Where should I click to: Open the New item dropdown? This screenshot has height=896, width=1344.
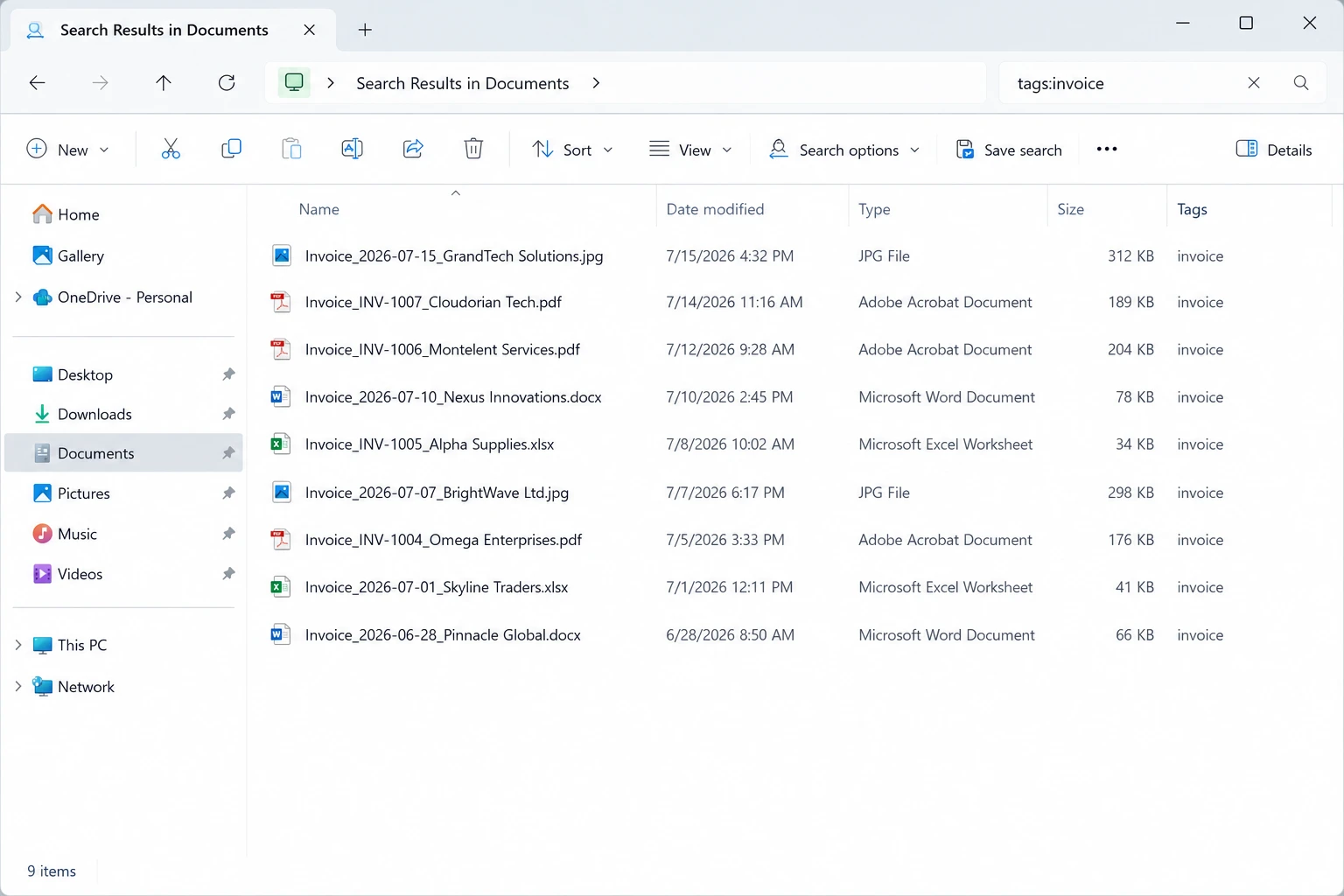(68, 150)
